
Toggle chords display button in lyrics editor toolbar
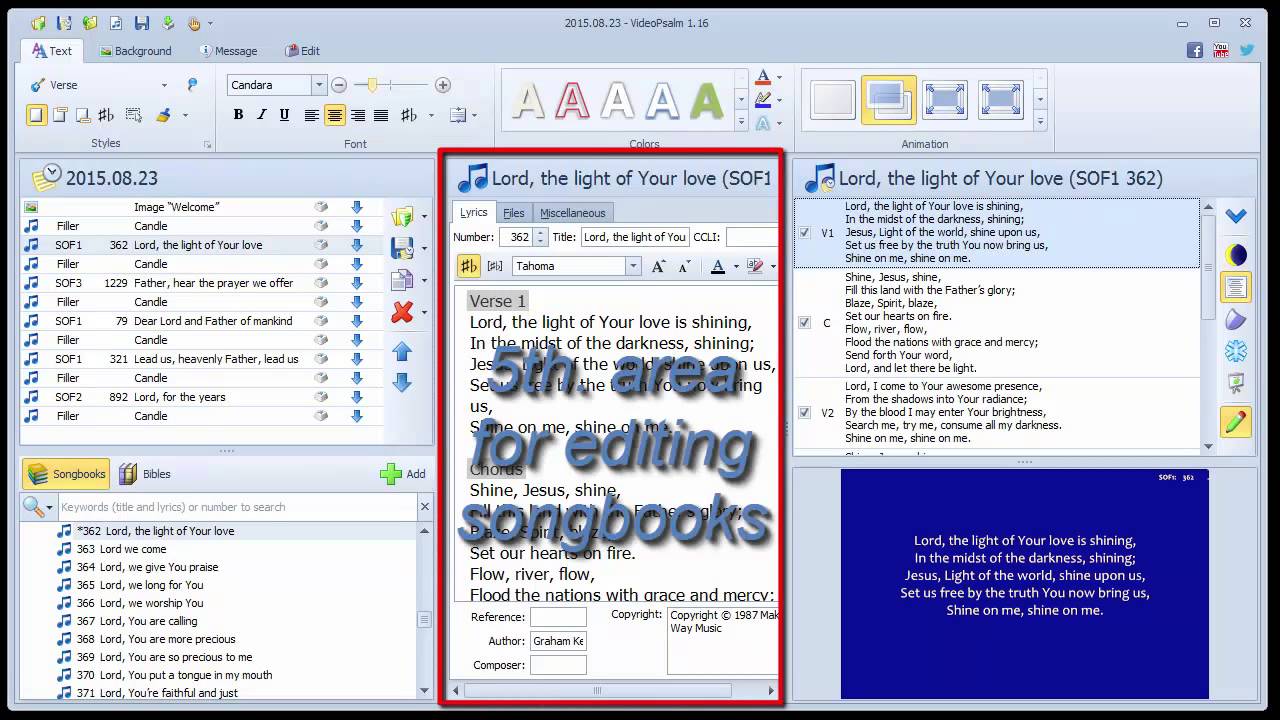(469, 266)
